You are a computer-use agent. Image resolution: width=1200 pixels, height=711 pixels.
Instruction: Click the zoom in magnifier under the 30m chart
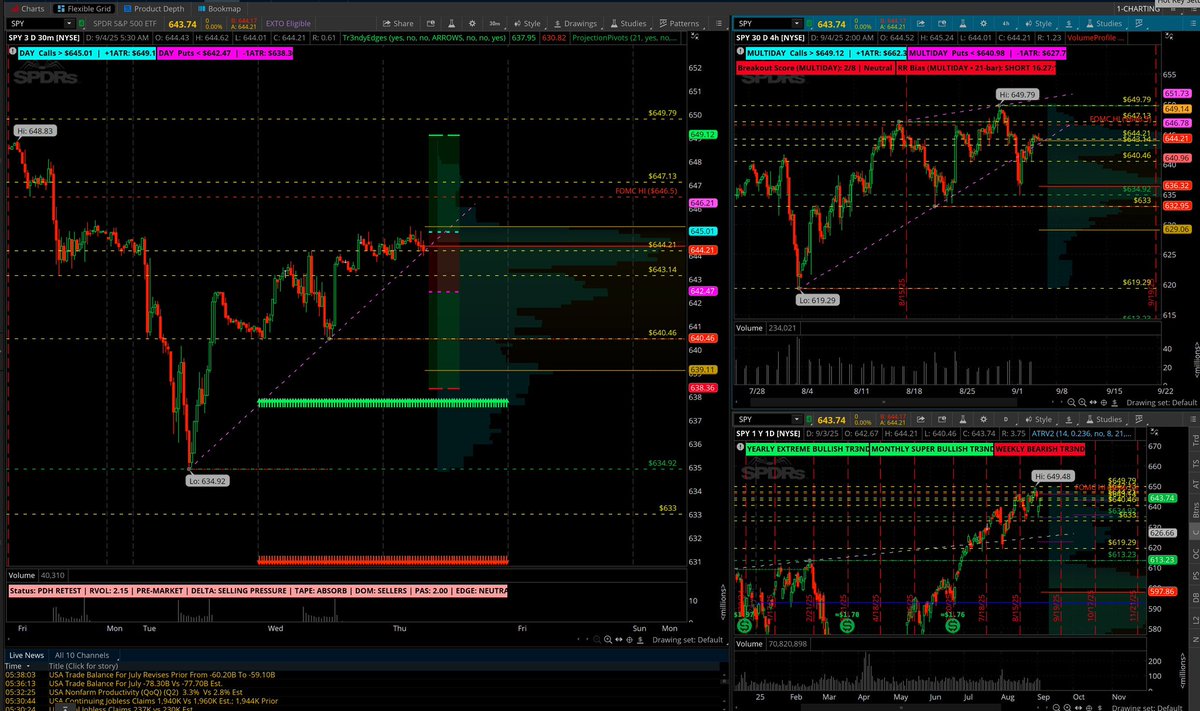608,639
